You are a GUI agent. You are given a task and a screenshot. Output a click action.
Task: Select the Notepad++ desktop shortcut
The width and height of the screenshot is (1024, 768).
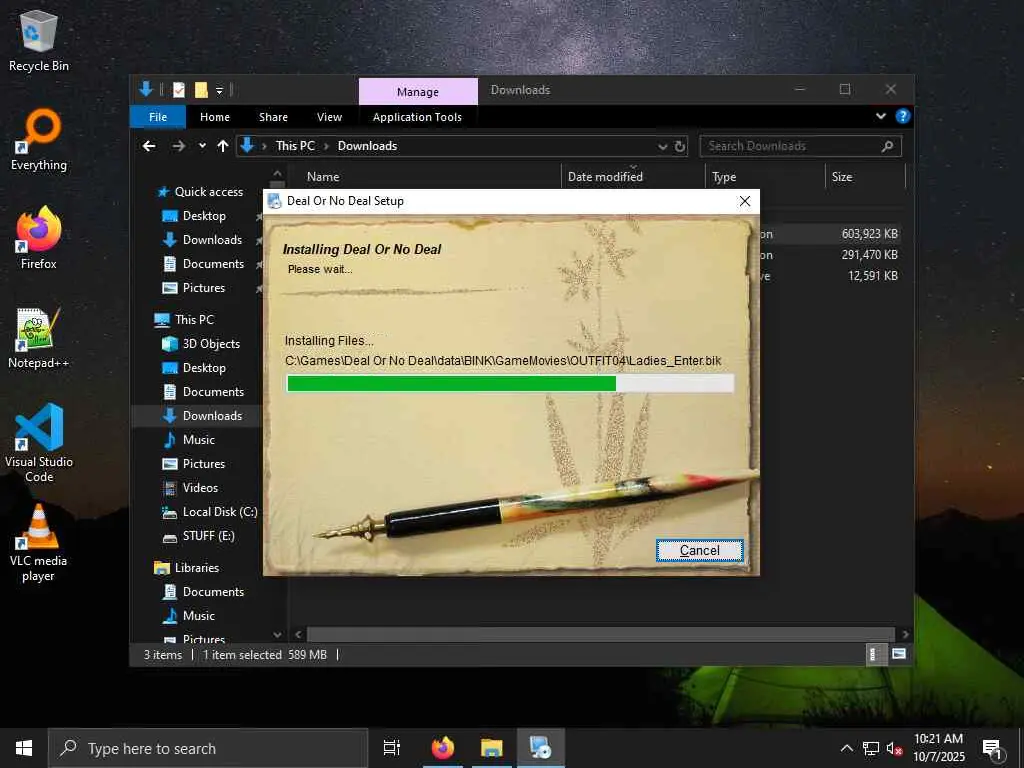(39, 338)
